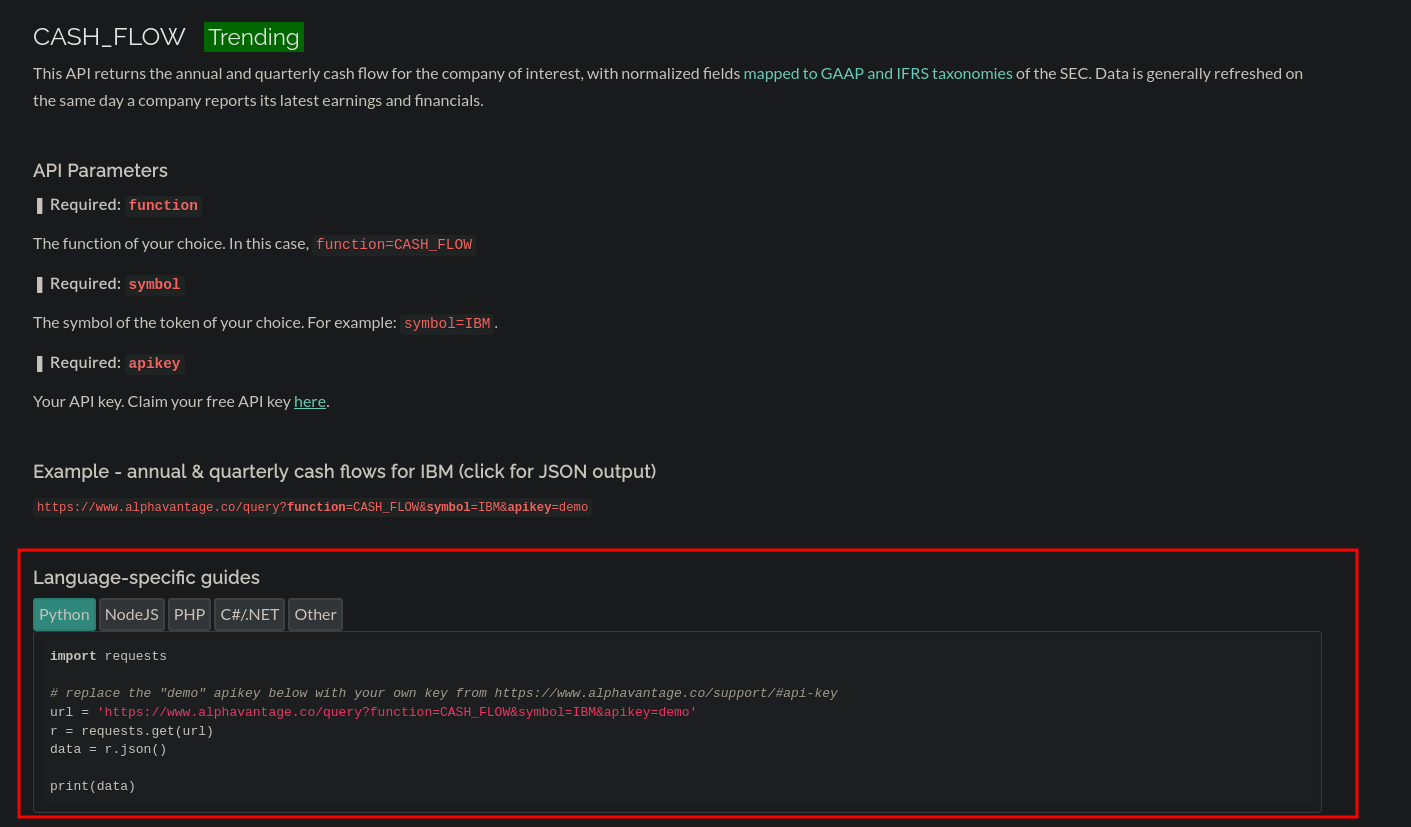Click the symbol required parameter badge
Viewport: 1411px width, 827px height.
(x=154, y=284)
